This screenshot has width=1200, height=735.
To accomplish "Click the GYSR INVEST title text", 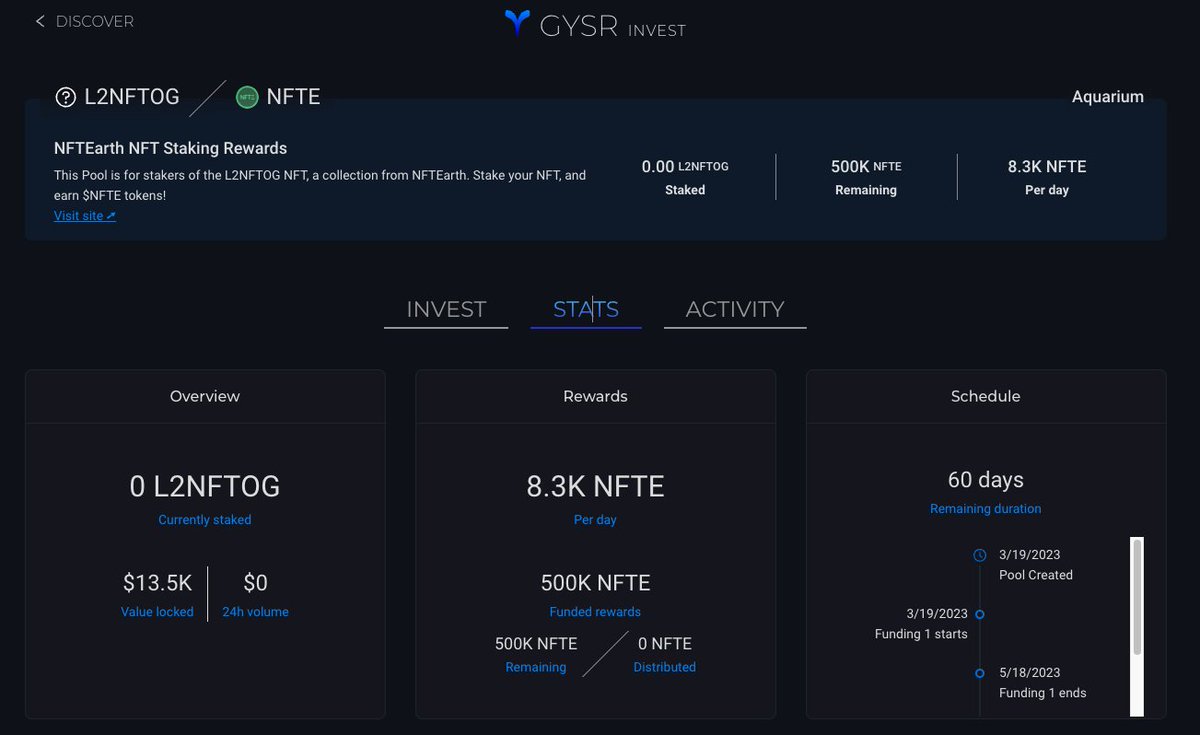I will pos(613,27).
